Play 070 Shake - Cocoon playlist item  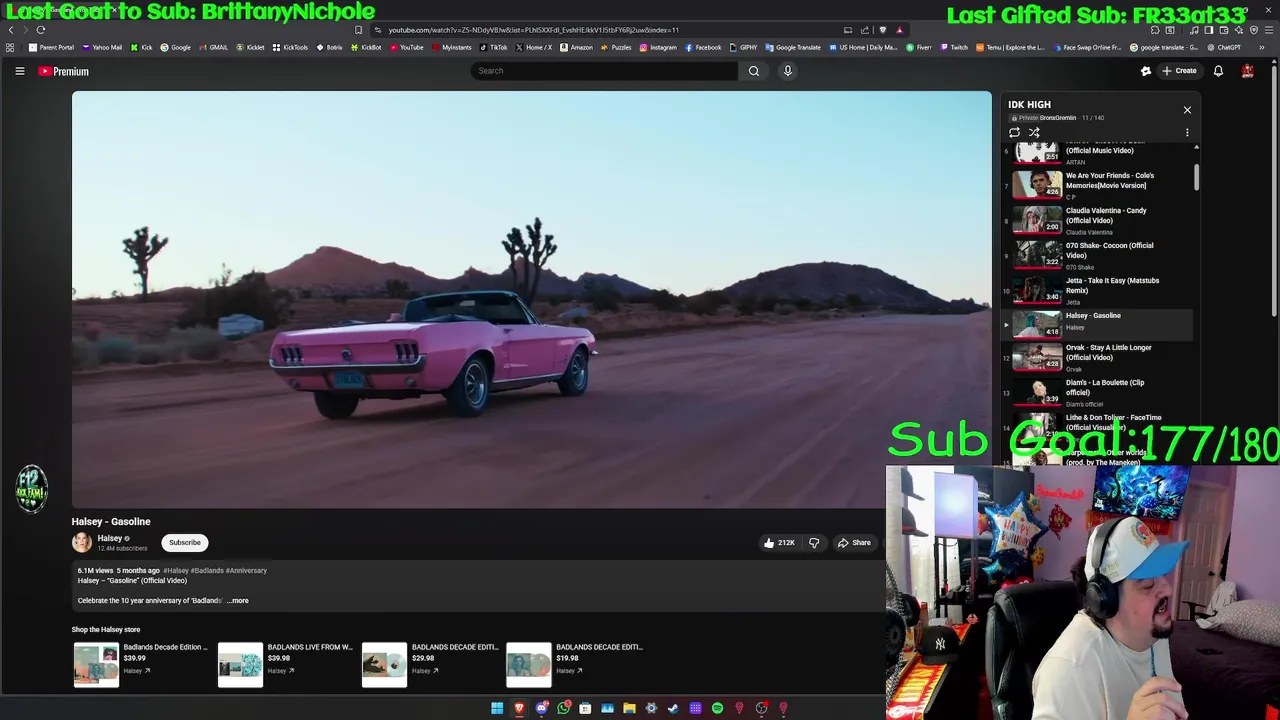pos(1097,255)
